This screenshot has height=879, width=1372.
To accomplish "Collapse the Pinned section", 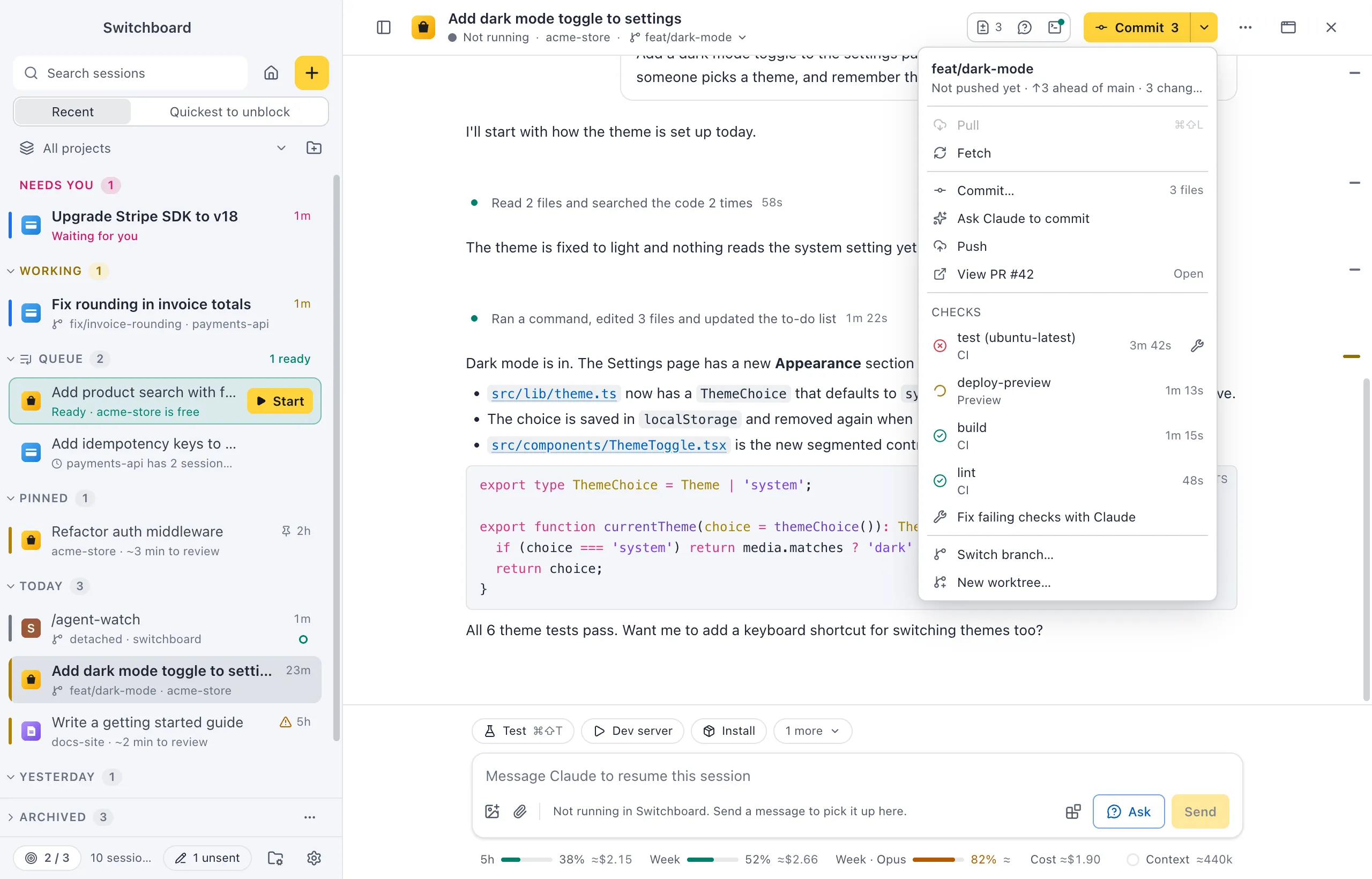I will pos(11,498).
